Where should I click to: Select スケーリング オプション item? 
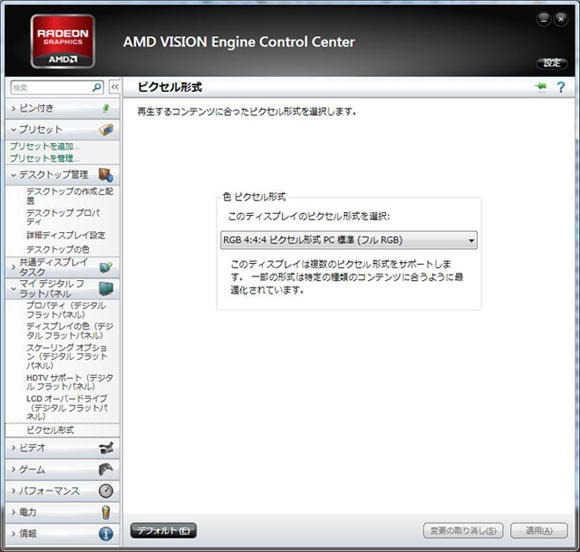67,356
